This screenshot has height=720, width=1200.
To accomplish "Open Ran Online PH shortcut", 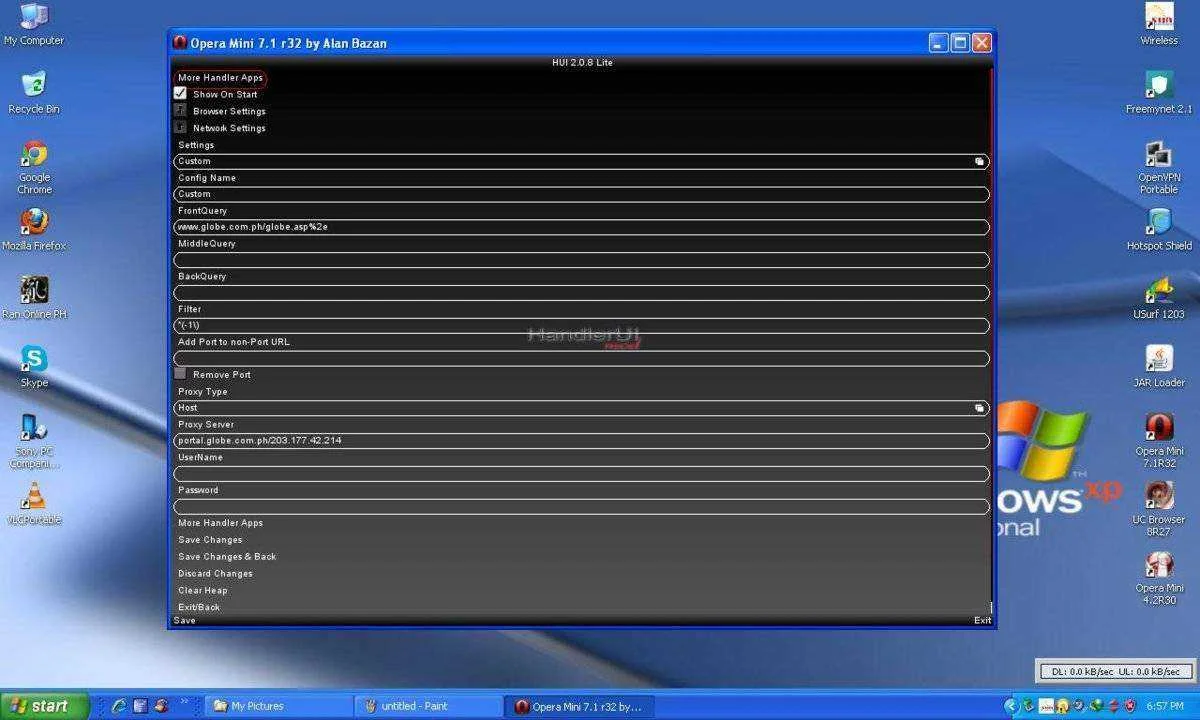I will coord(34,297).
